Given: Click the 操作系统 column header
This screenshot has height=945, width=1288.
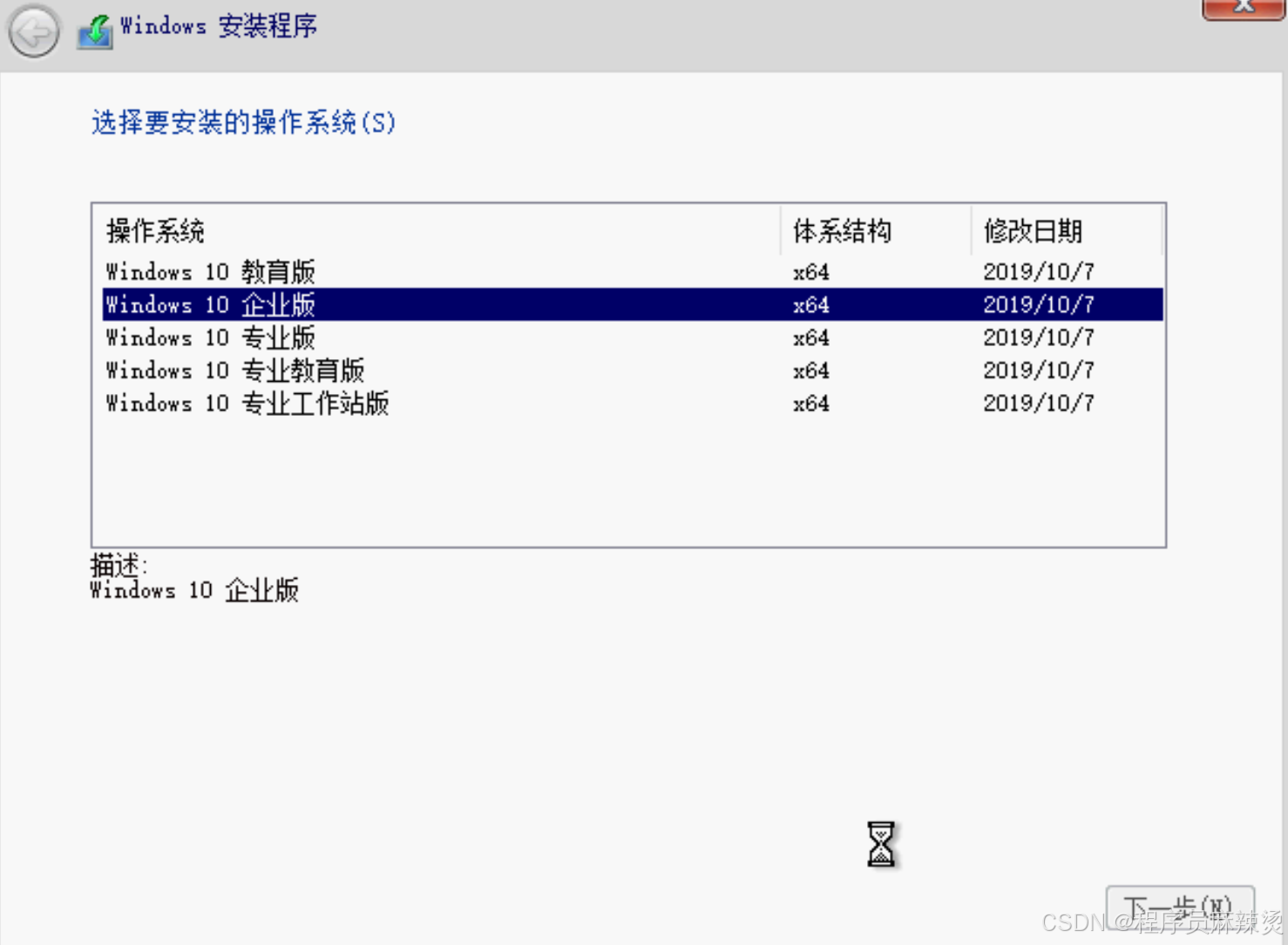Looking at the screenshot, I should pyautogui.click(x=437, y=231).
